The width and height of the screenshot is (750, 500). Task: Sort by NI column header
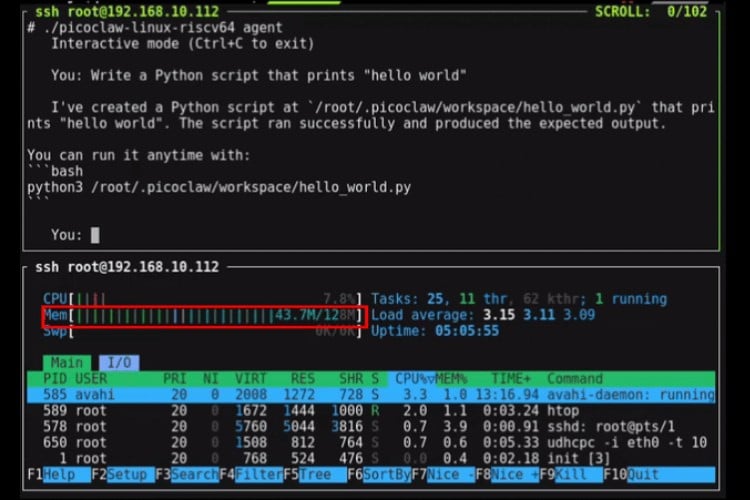[x=210, y=378]
